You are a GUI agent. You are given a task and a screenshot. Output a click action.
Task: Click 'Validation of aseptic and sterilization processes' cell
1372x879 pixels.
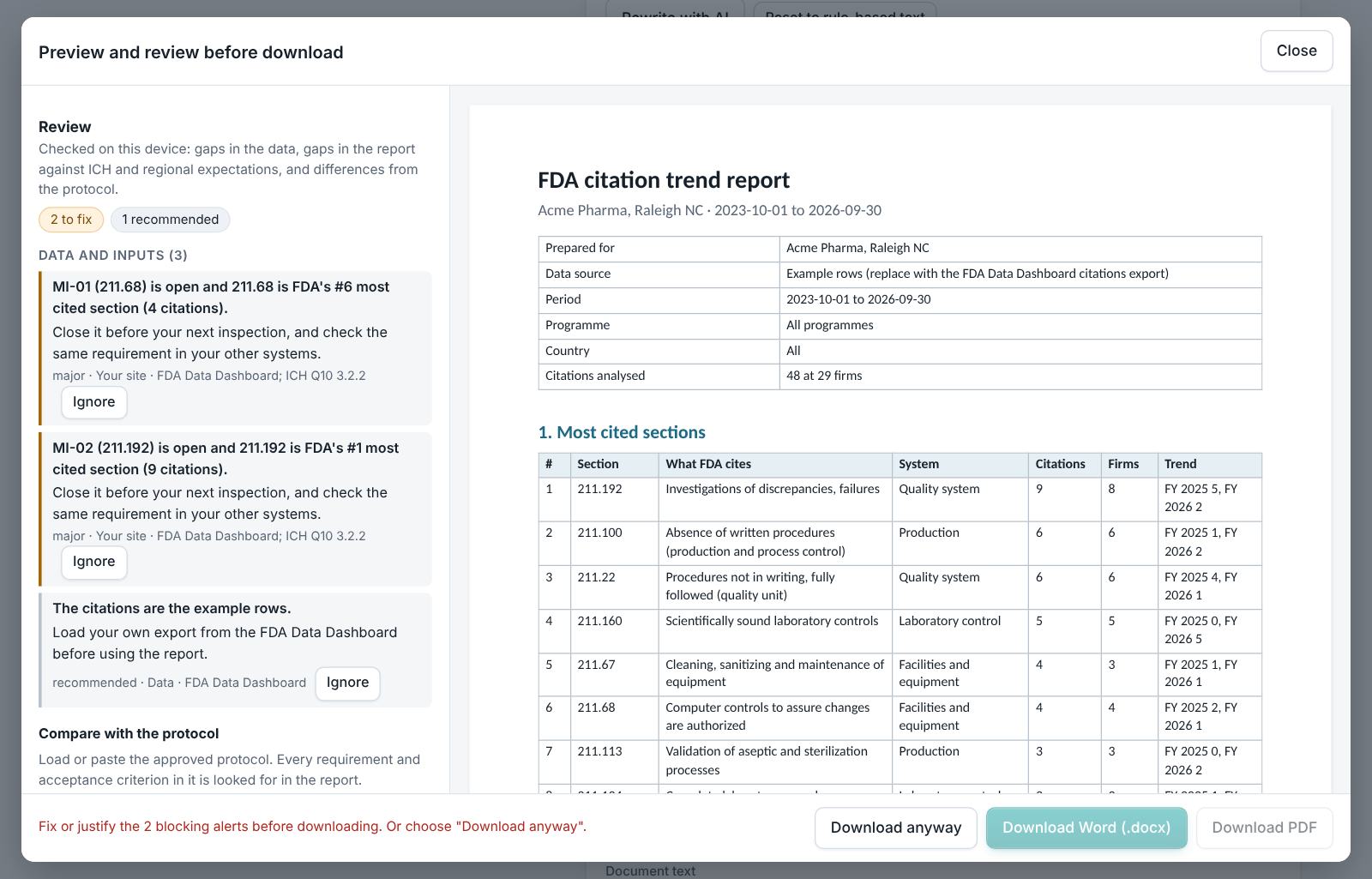click(775, 762)
